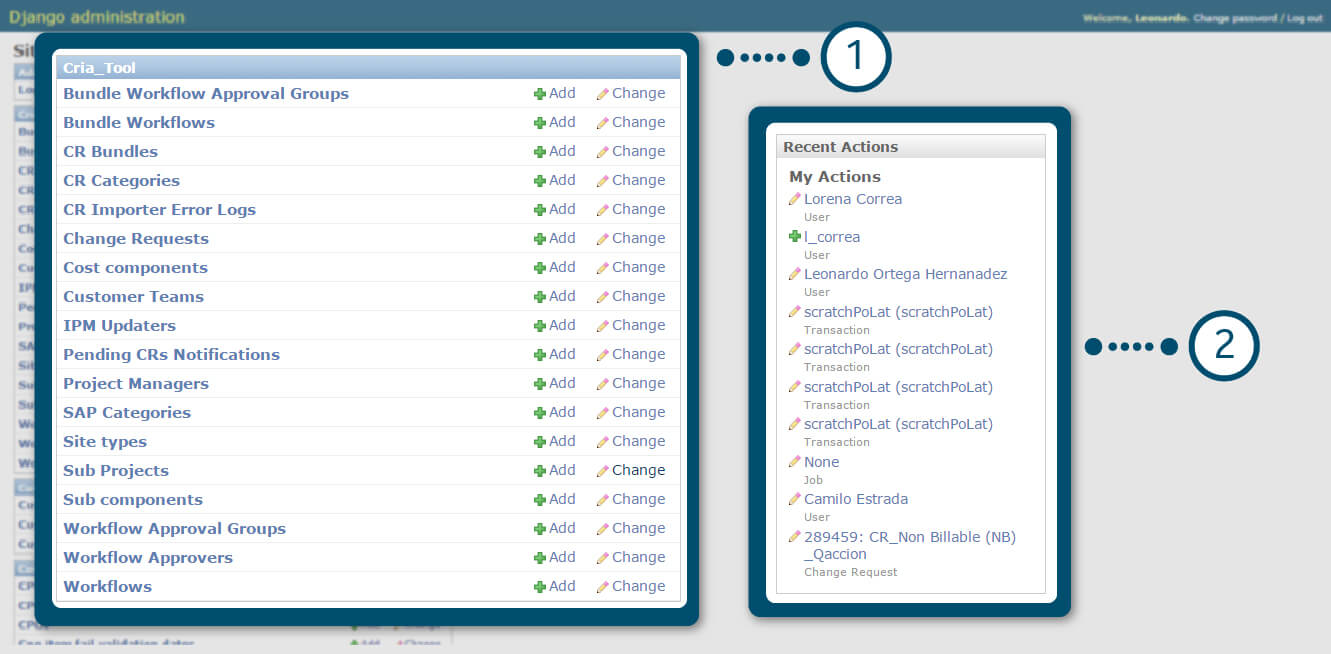The image size is (1331, 654).
Task: Open the Cria_Tool app section header
Action: 99,68
